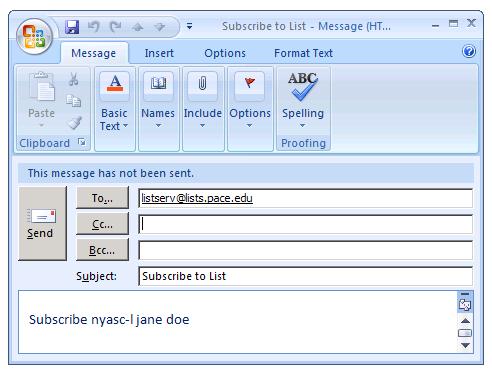Customize Quick Access Toolbar arrow
This screenshot has height=373, width=492.
pos(189,26)
